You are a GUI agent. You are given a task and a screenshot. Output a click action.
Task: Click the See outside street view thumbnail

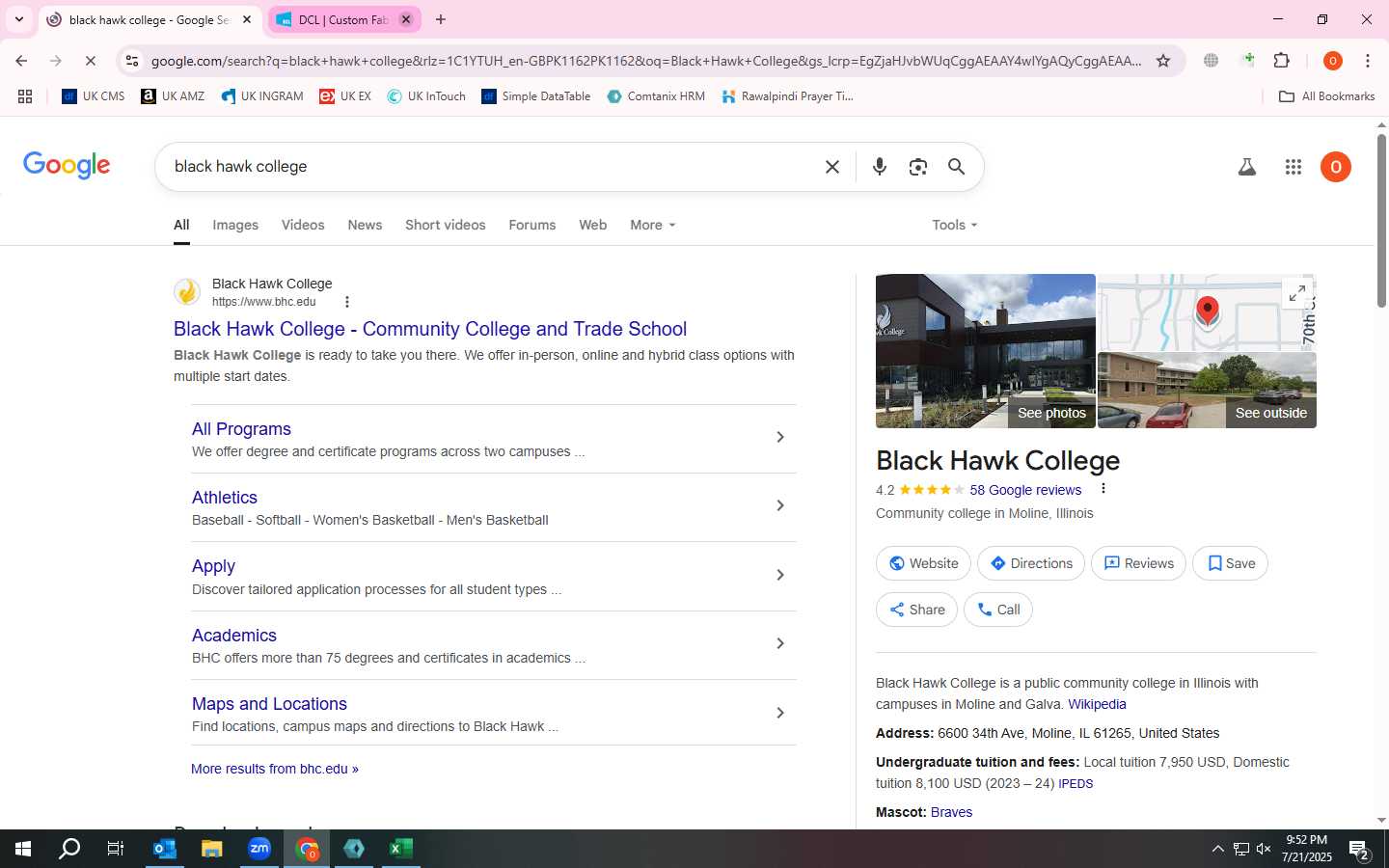1207,390
